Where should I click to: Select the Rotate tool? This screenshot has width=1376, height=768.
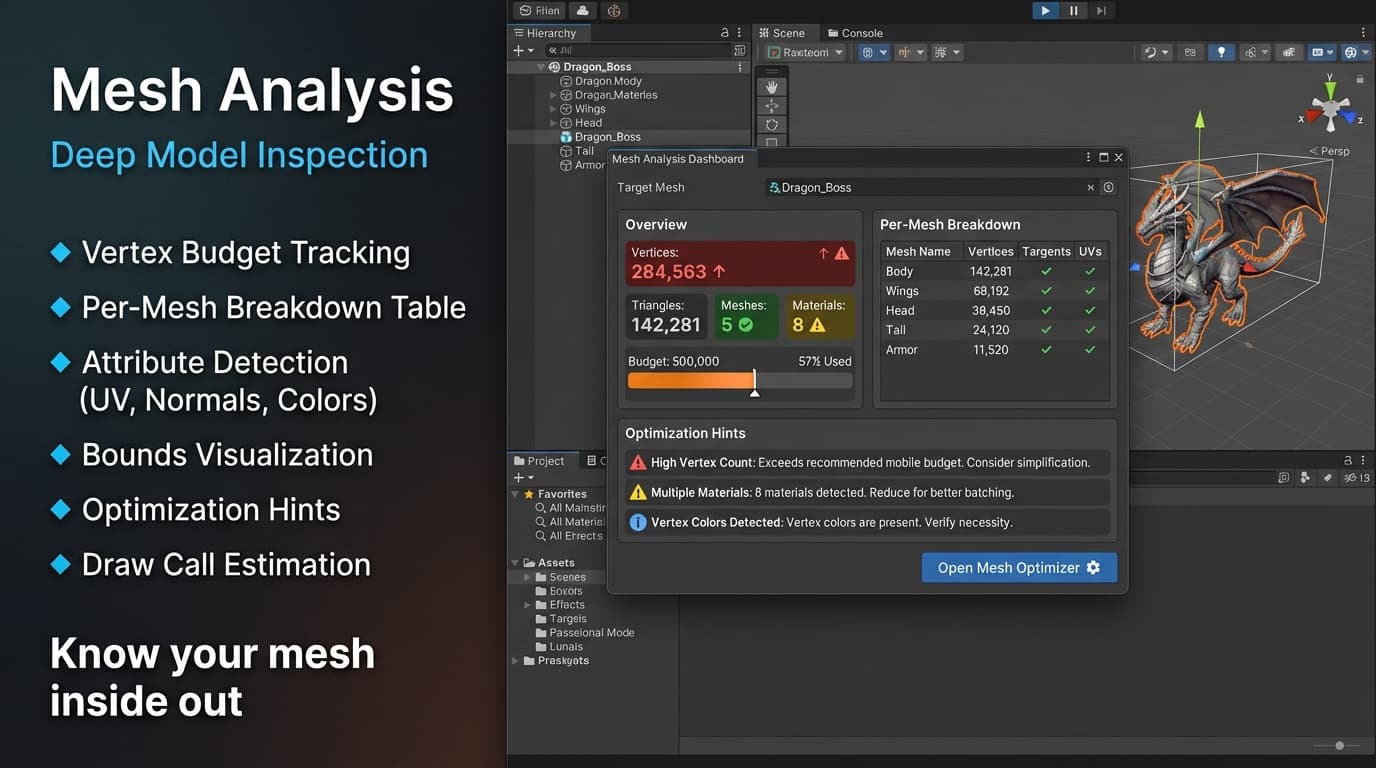pos(771,123)
